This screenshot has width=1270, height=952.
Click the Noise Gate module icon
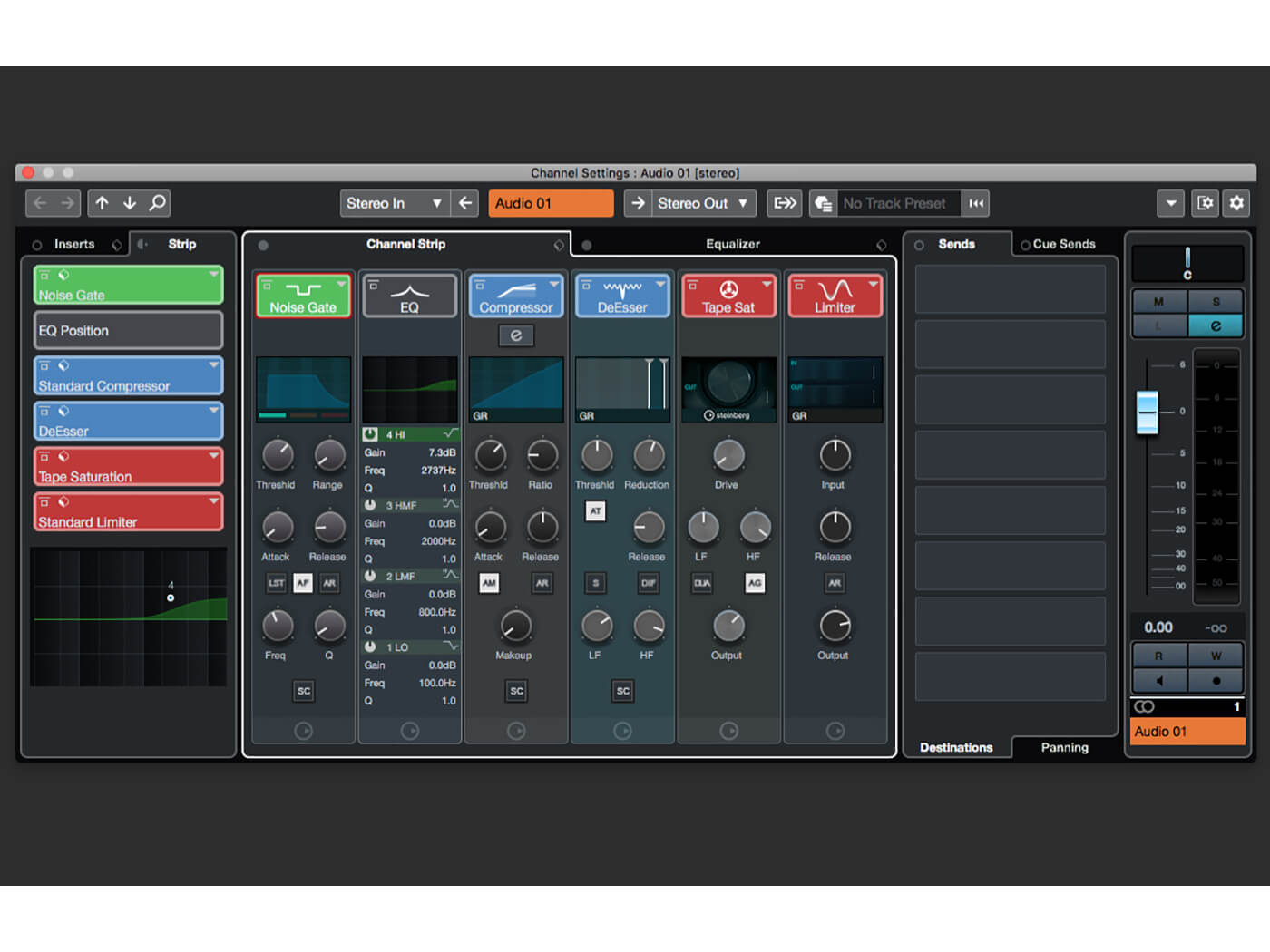303,290
